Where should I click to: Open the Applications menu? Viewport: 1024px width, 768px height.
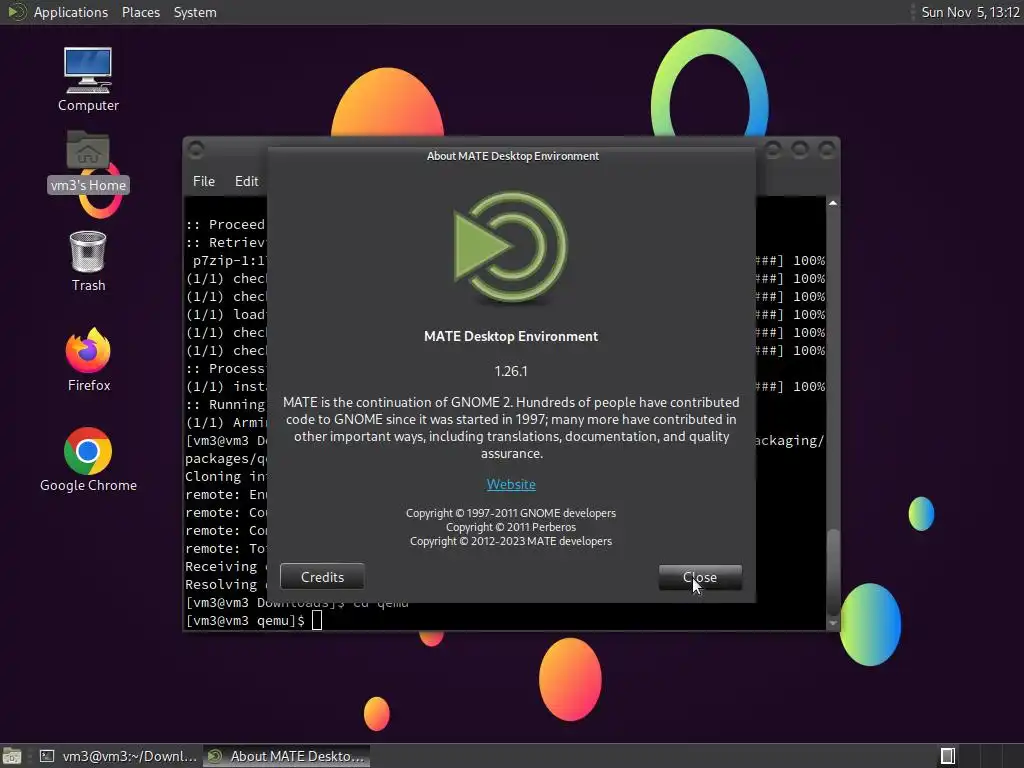coord(71,12)
